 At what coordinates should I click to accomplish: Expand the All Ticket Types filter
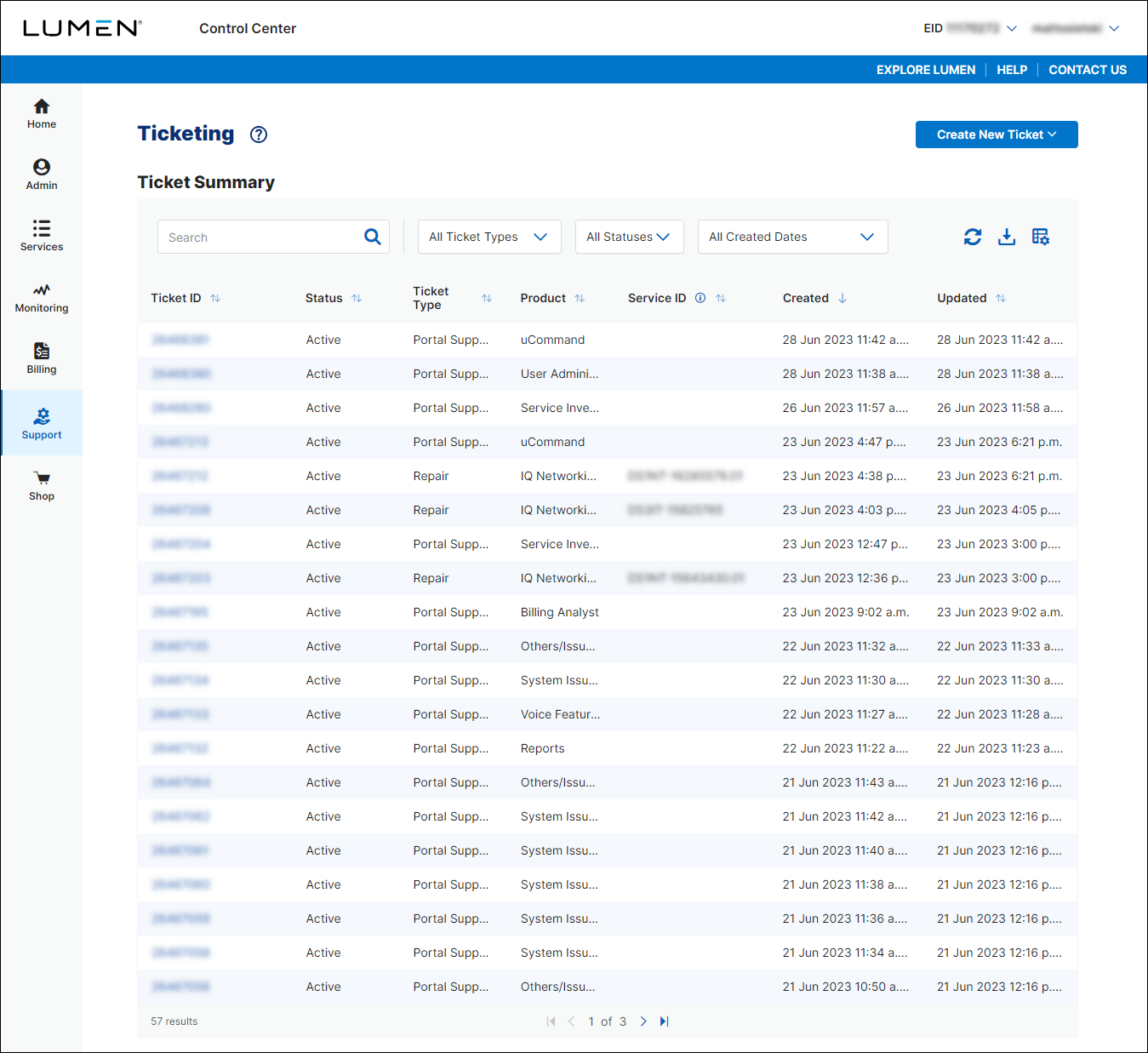click(489, 237)
